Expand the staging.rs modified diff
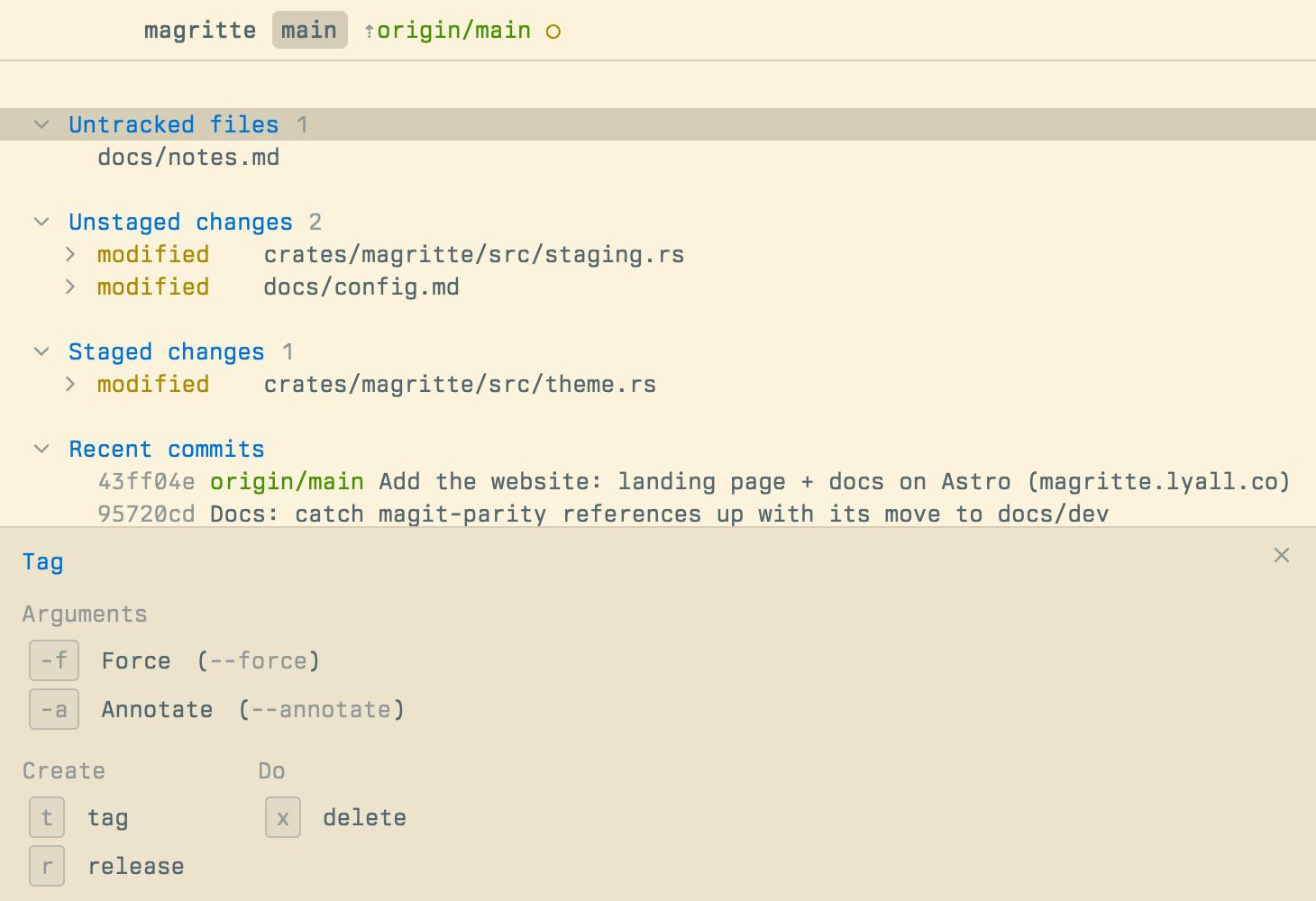This screenshot has width=1316, height=901. tap(70, 254)
